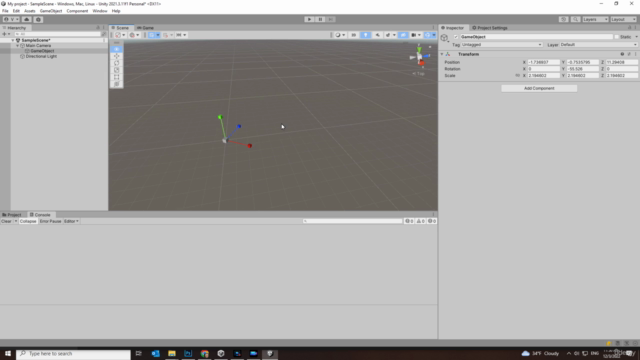
Task: Toggle Console Error Pause button
Action: point(50,221)
